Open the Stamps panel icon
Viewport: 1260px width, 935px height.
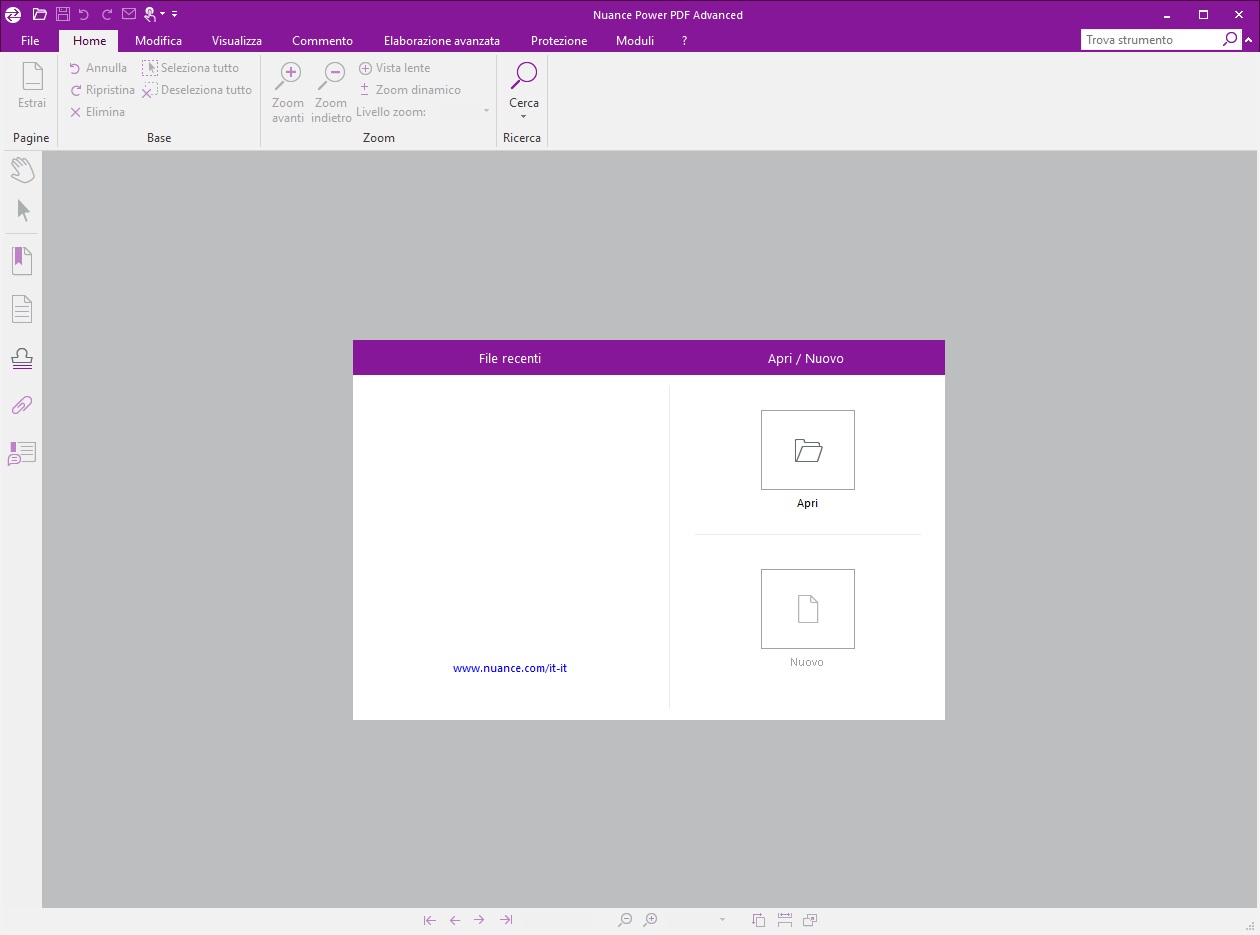[x=22, y=358]
